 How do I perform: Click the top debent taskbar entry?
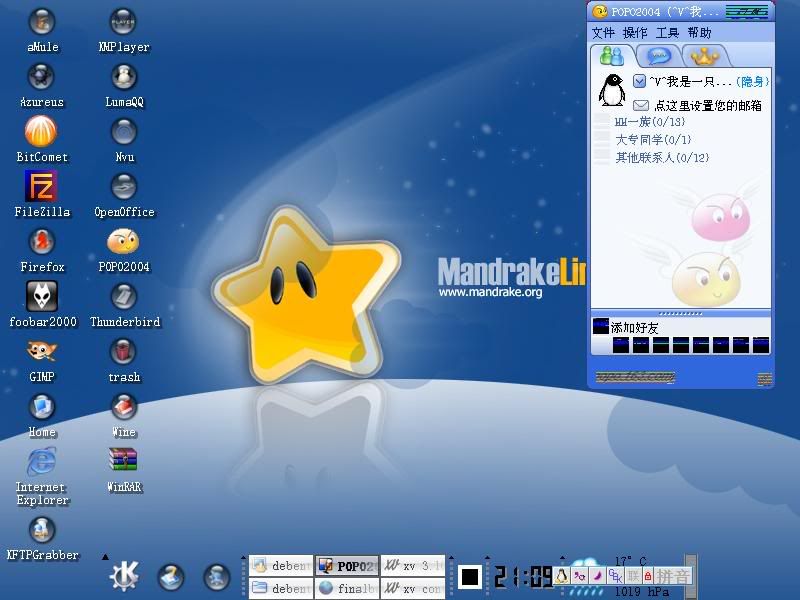click(281, 565)
